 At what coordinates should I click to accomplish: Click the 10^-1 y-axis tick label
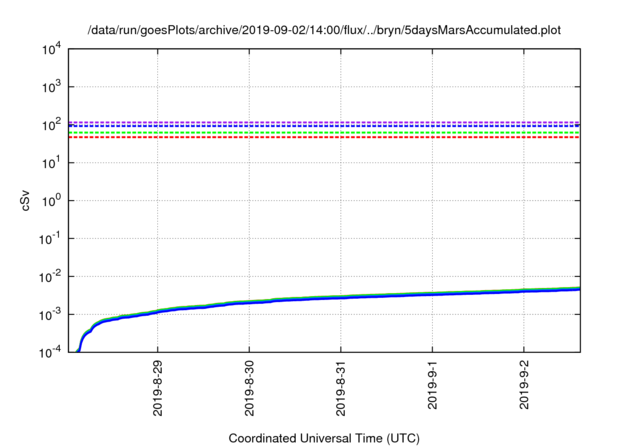click(x=50, y=239)
